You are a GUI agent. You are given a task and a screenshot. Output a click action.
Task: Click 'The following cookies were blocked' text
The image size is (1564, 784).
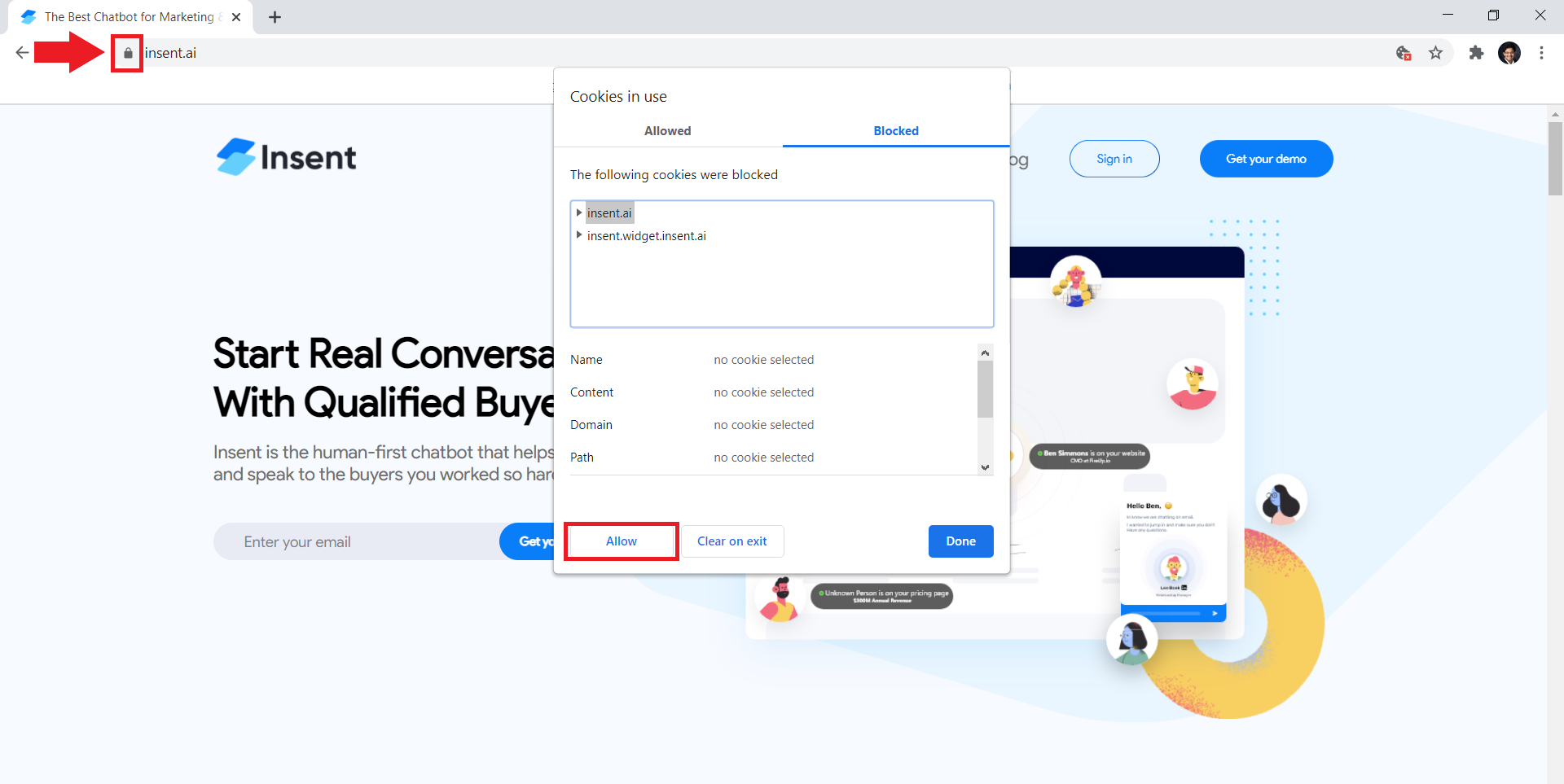(x=674, y=175)
